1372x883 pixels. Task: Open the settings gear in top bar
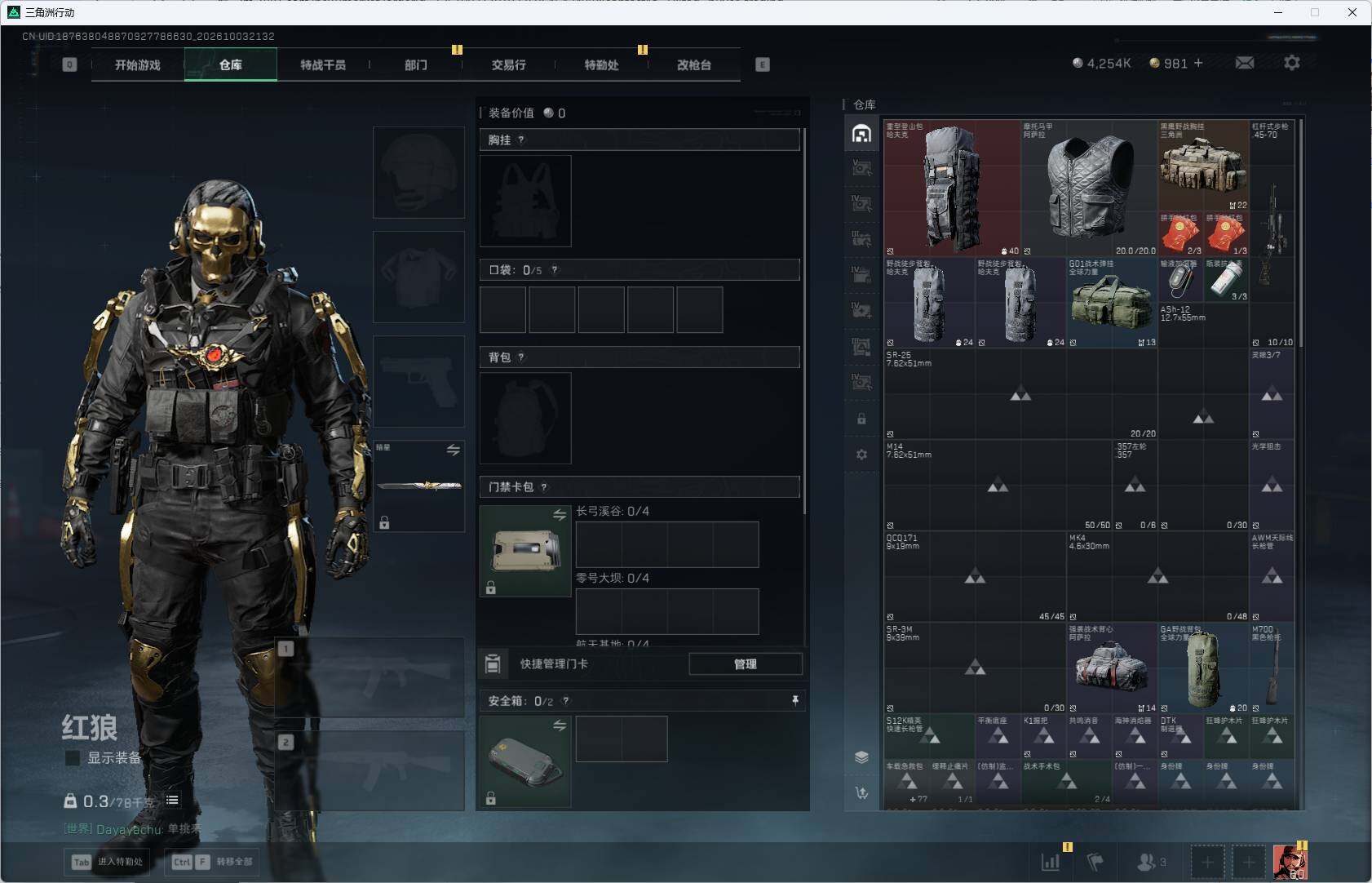point(1291,63)
